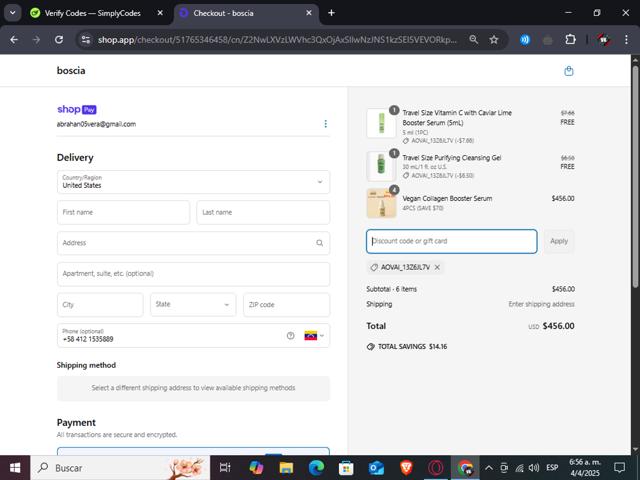Open Copilot from the taskbar
Image resolution: width=640 pixels, height=480 pixels.
click(256, 467)
